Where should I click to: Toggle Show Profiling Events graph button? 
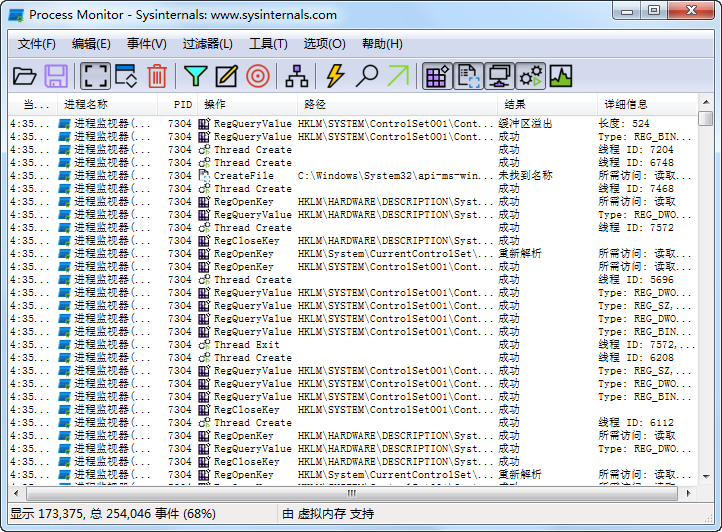coord(561,76)
